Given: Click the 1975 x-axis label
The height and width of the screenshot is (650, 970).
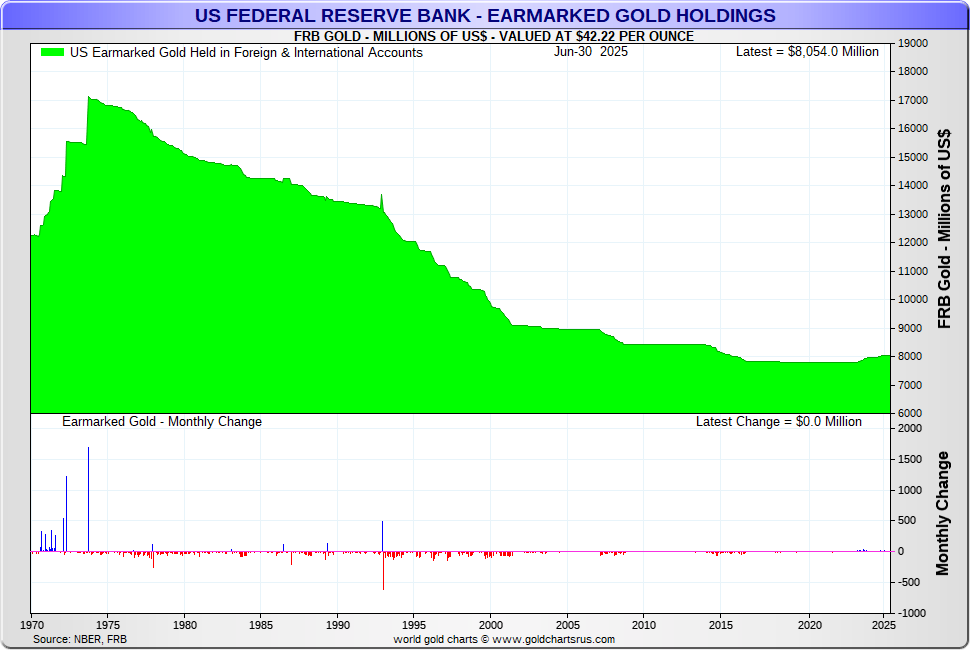Looking at the screenshot, I should coord(108,625).
